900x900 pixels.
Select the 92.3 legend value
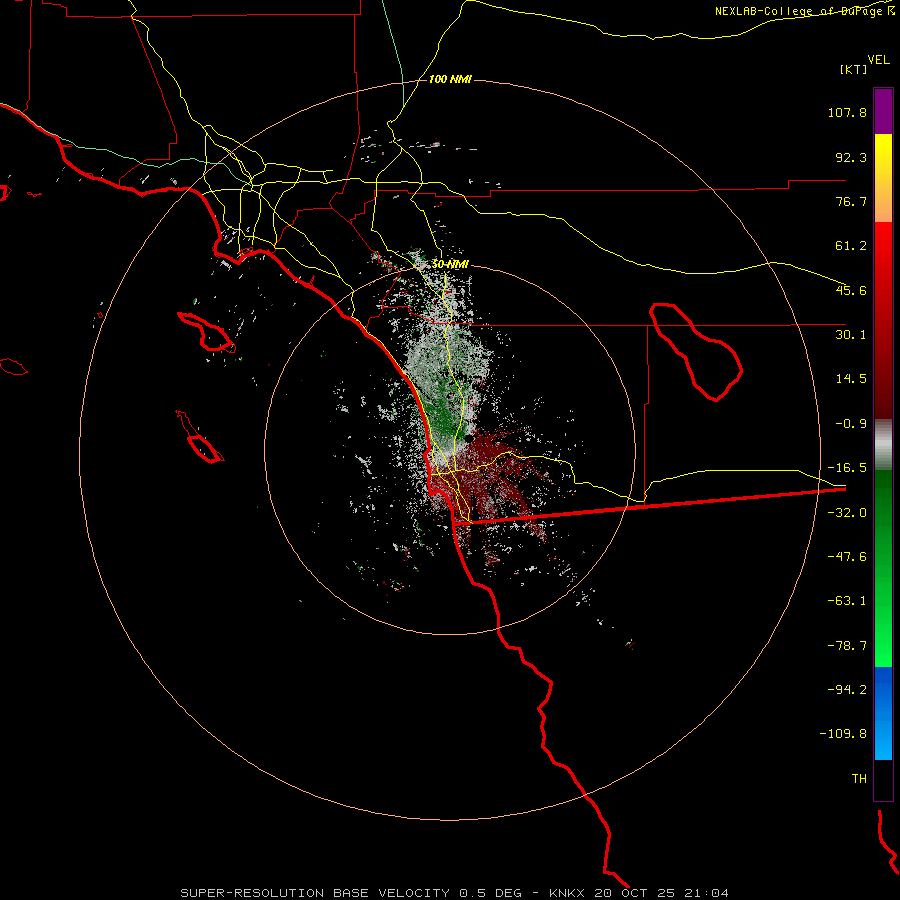(851, 157)
